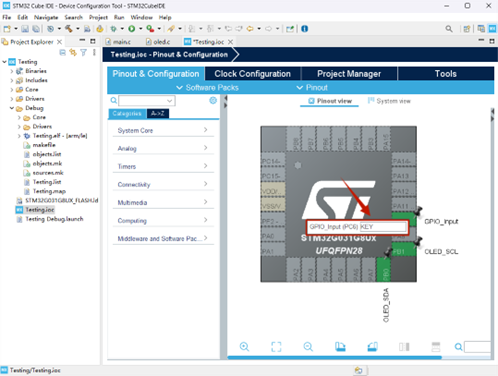Click the Save All toolbar icon
Viewport: 498px width, 376px height.
[36, 29]
